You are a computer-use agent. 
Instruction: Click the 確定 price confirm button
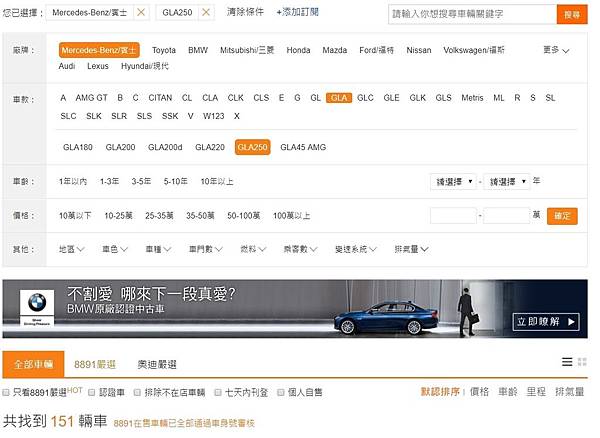pos(562,216)
